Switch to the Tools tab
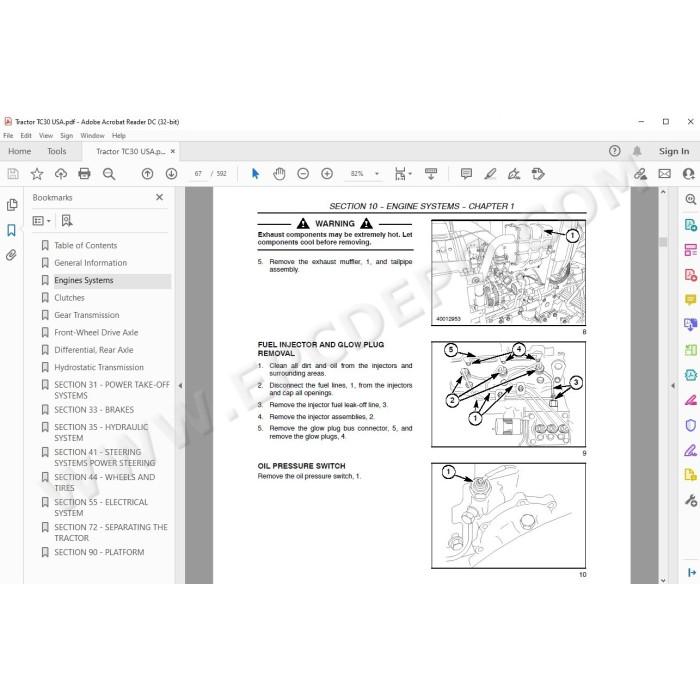 pyautogui.click(x=57, y=151)
